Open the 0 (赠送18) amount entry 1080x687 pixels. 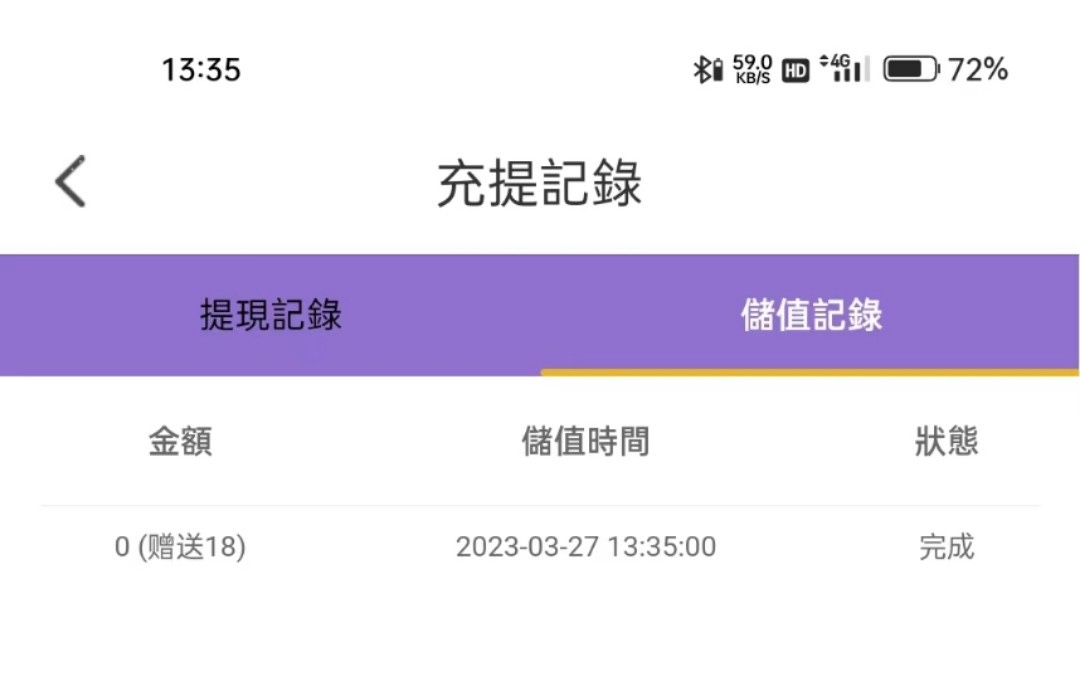click(180, 547)
